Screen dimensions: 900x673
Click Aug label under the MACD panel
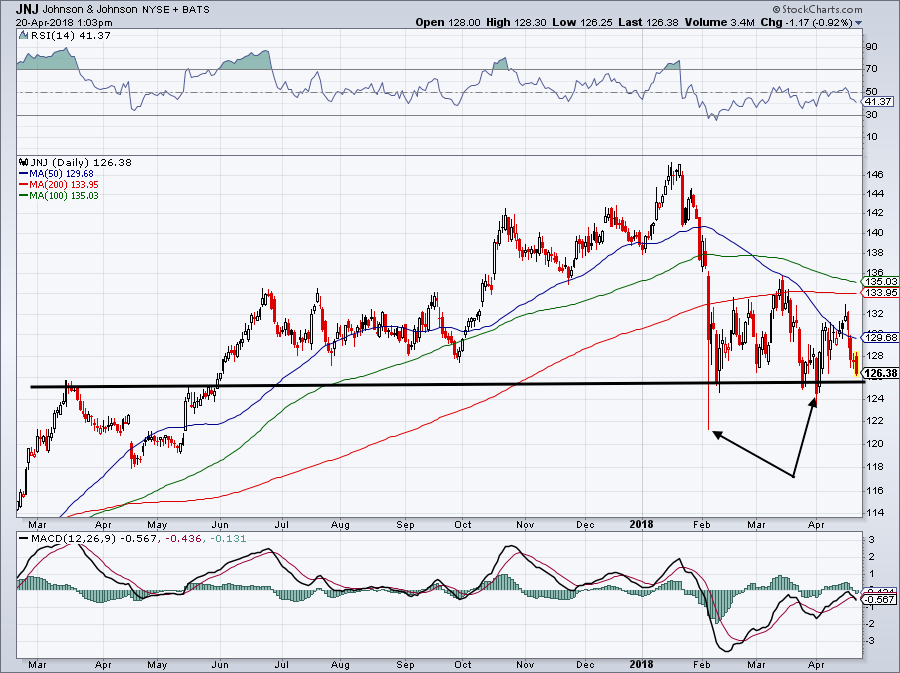[x=340, y=664]
